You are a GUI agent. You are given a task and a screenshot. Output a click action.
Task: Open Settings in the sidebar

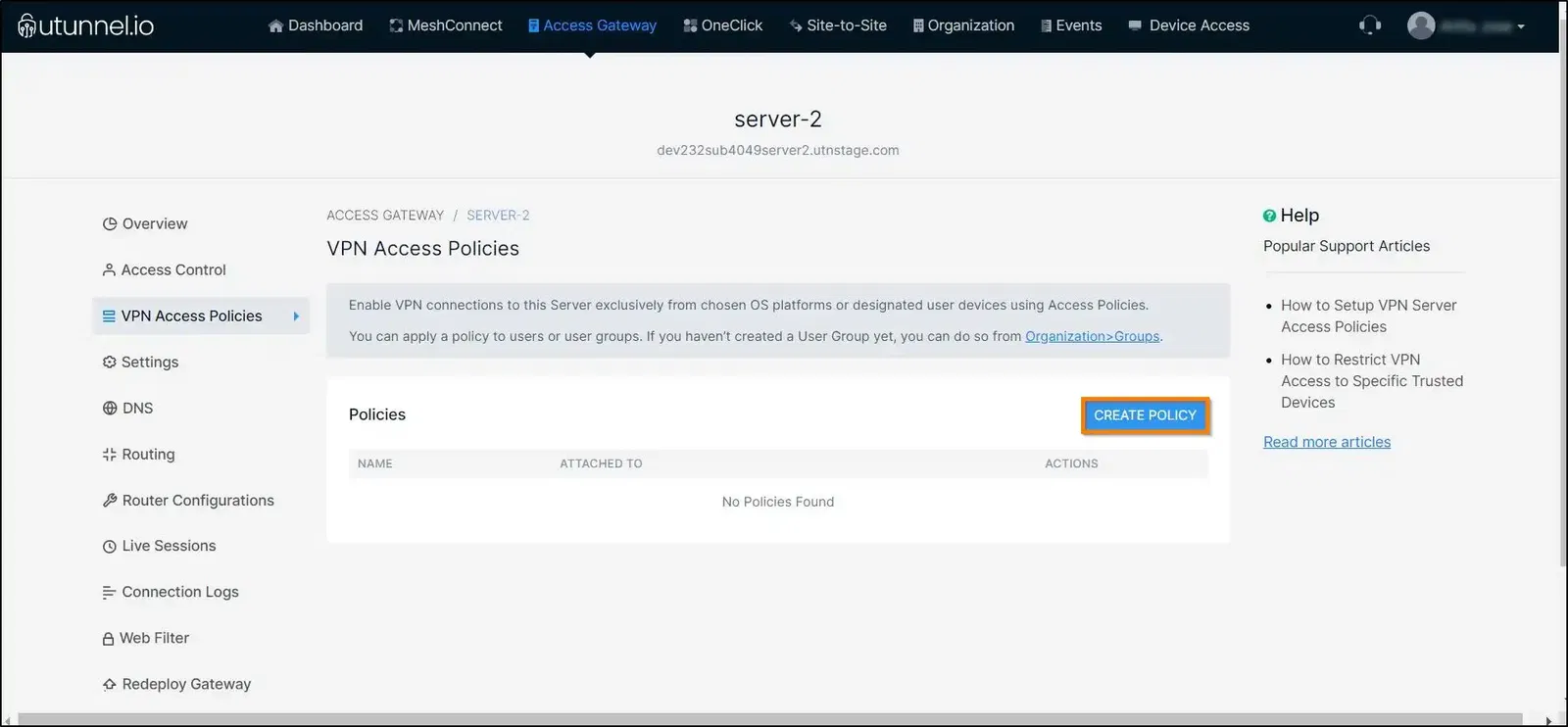[x=141, y=362]
